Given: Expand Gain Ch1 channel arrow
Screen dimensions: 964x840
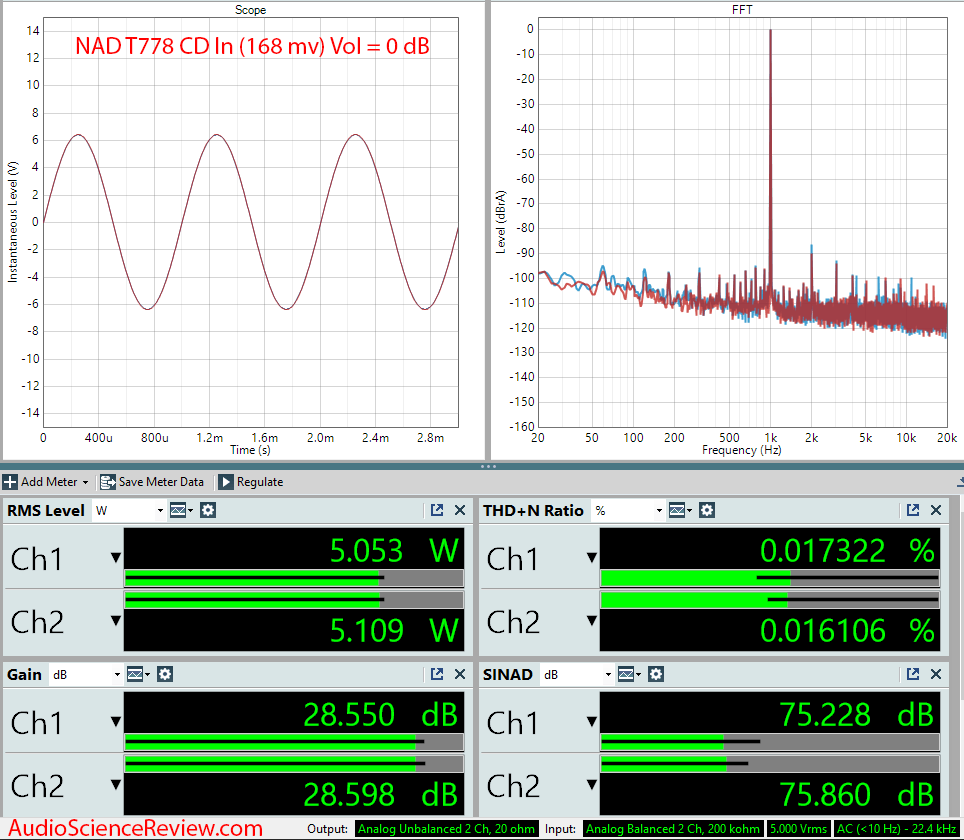Looking at the screenshot, I should click(116, 721).
